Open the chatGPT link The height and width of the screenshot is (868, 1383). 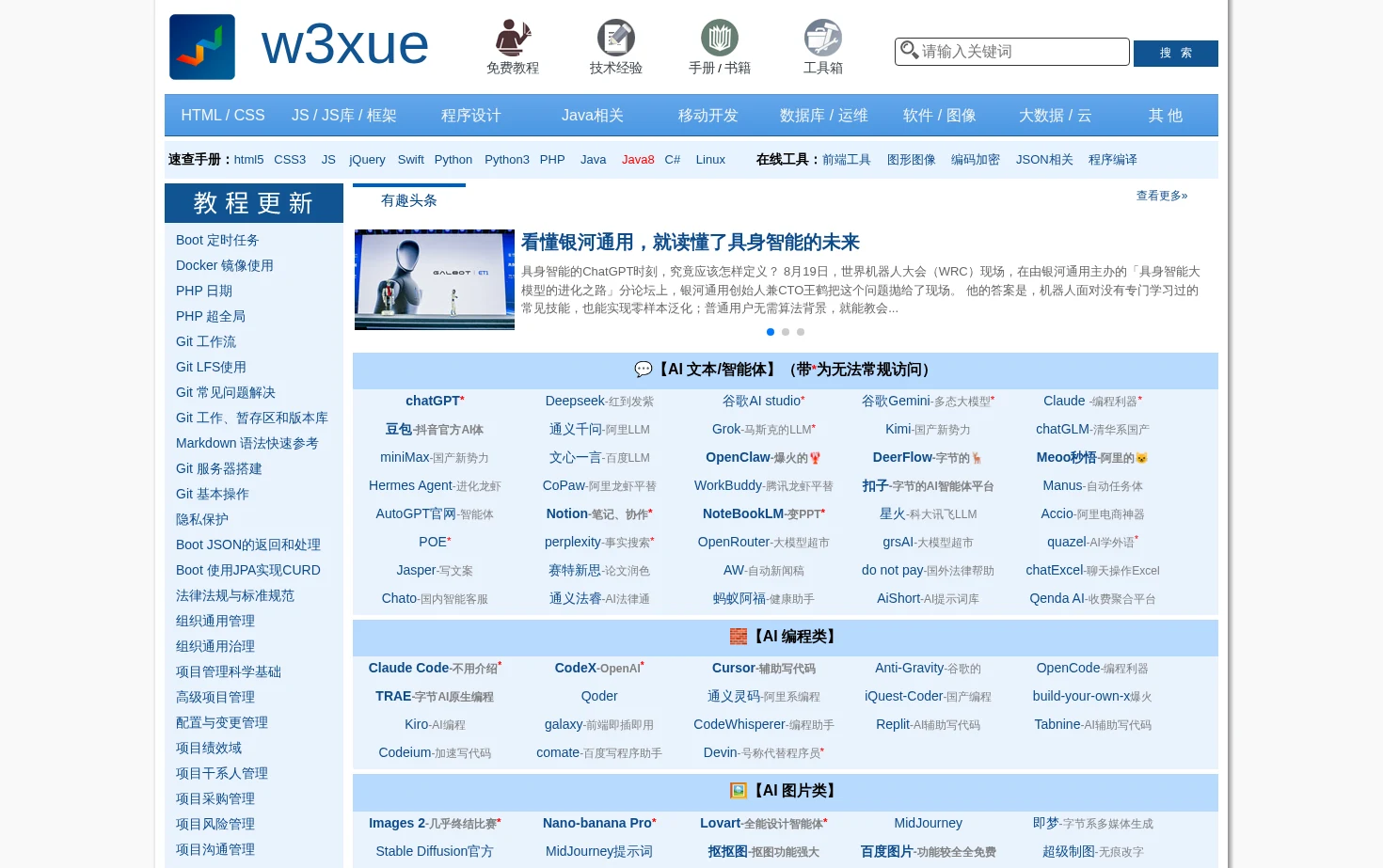435,401
